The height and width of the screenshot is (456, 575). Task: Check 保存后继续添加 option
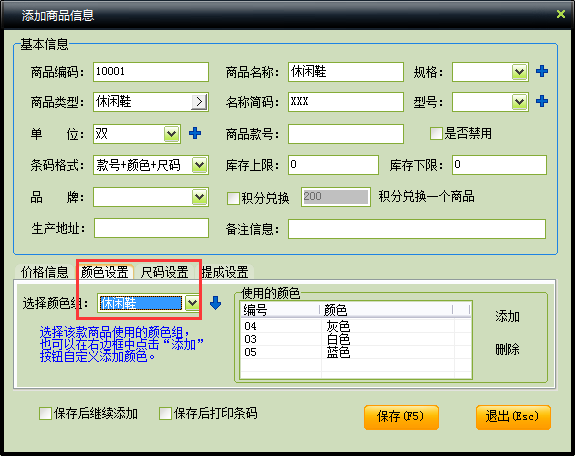click(45, 413)
